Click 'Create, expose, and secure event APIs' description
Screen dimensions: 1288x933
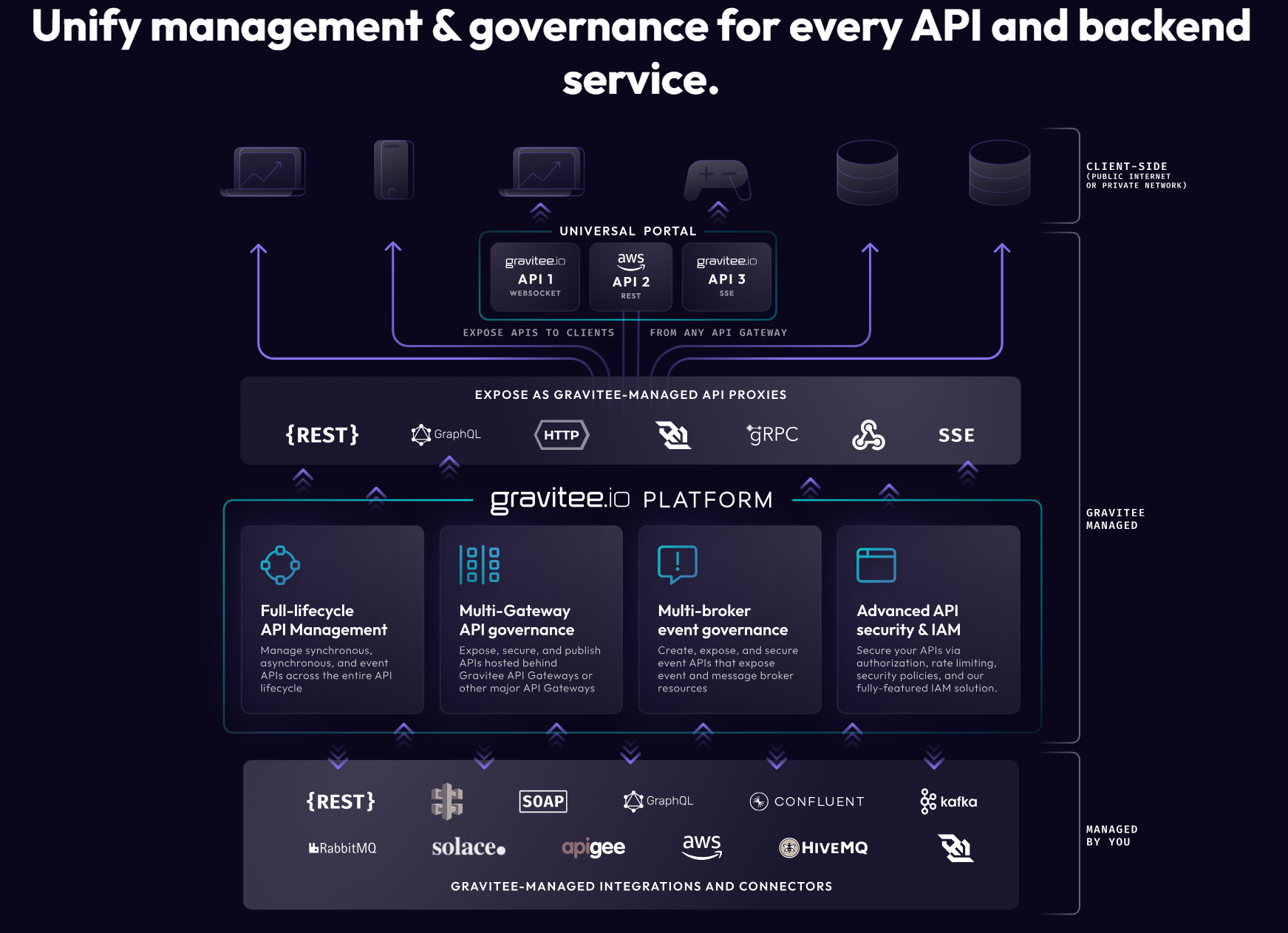pos(728,669)
